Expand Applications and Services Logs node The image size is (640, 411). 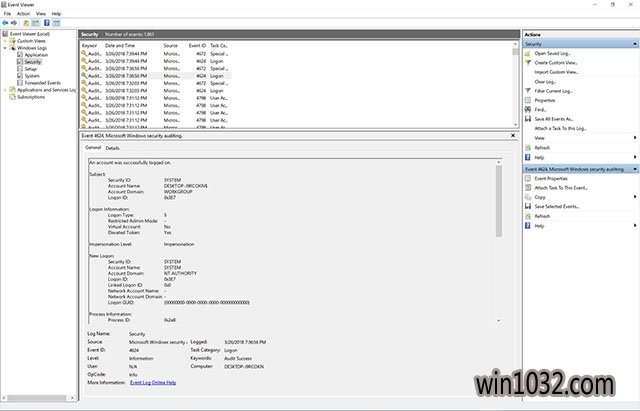point(4,90)
